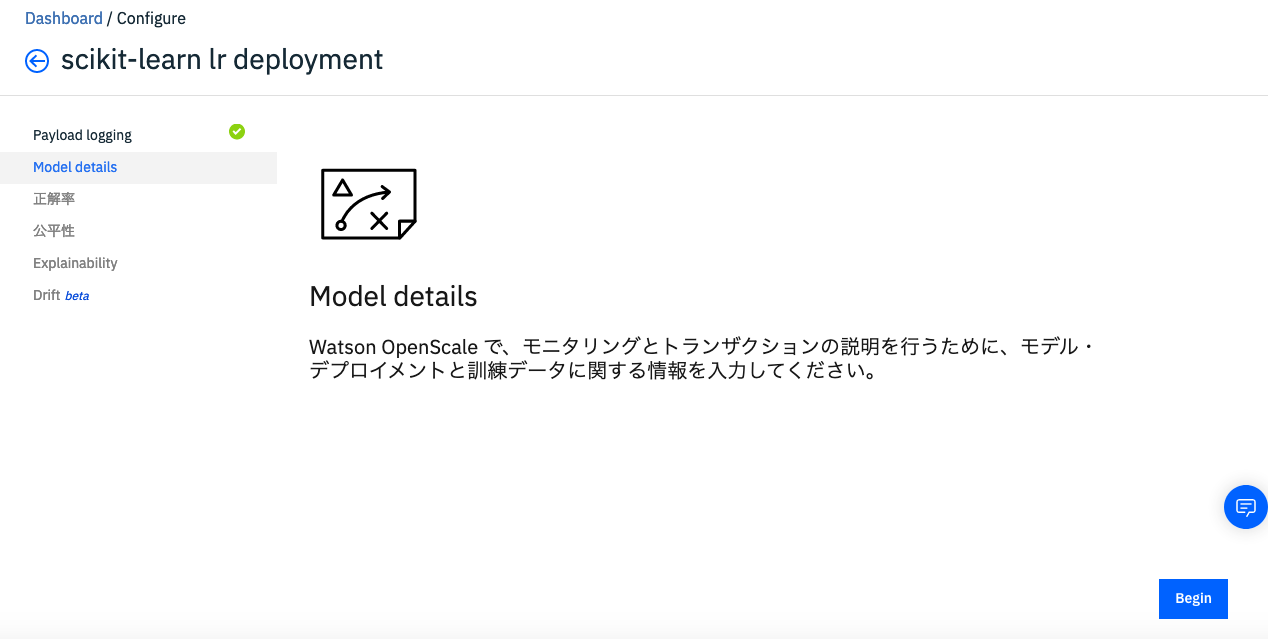
Task: Open the Explainability configuration section
Action: click(x=75, y=262)
